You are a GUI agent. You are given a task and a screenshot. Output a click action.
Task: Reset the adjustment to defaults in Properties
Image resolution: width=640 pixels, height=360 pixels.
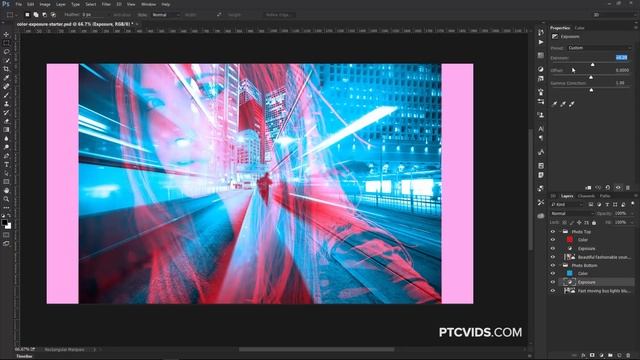(x=608, y=188)
